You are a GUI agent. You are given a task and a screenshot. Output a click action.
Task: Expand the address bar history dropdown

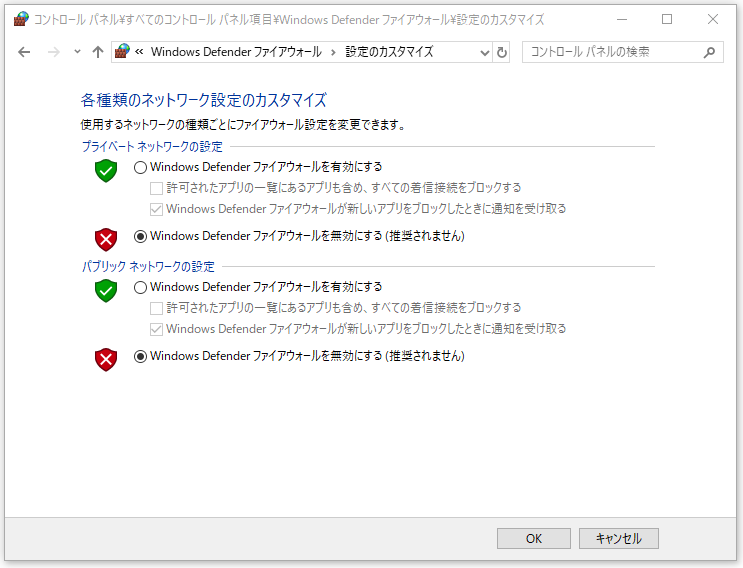[x=484, y=53]
